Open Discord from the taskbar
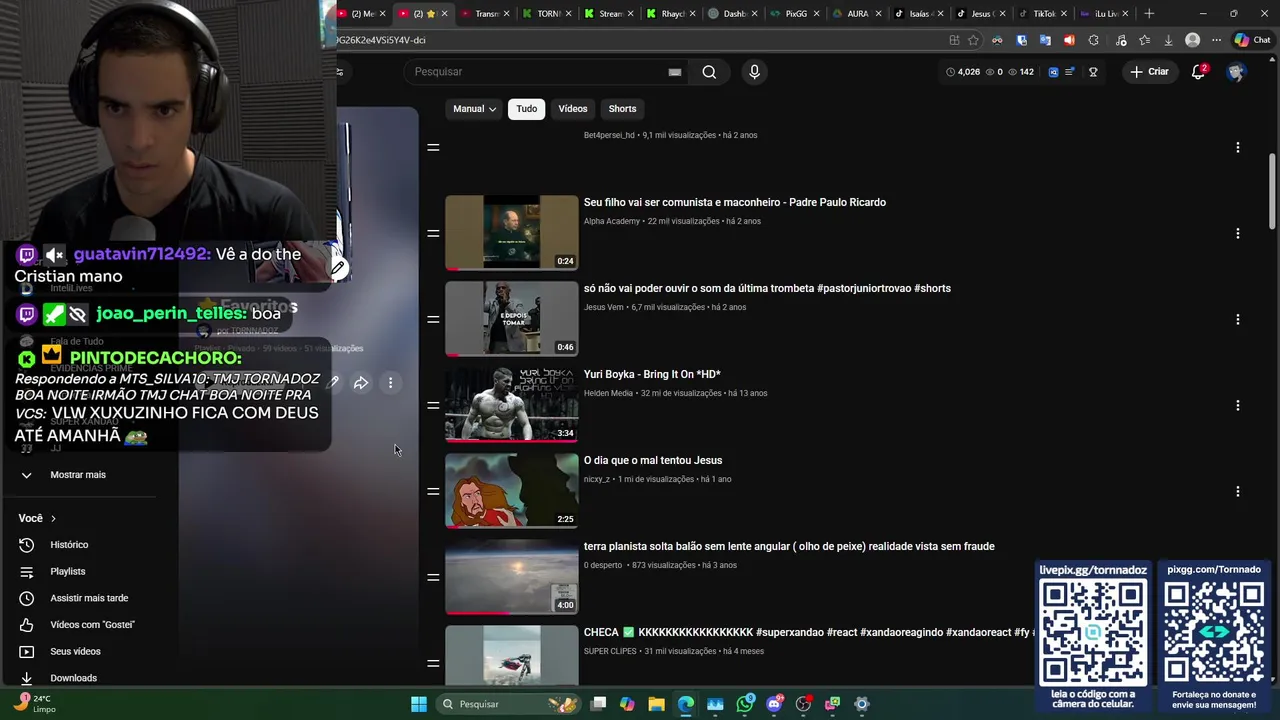Image resolution: width=1280 pixels, height=720 pixels. [x=774, y=704]
